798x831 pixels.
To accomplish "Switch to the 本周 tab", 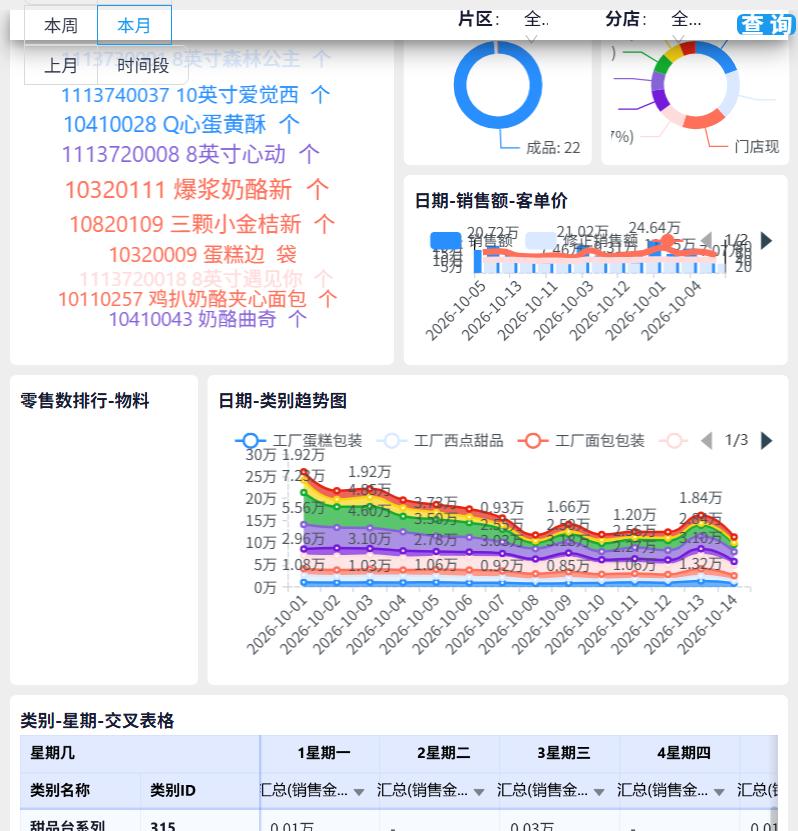I will click(x=61, y=25).
